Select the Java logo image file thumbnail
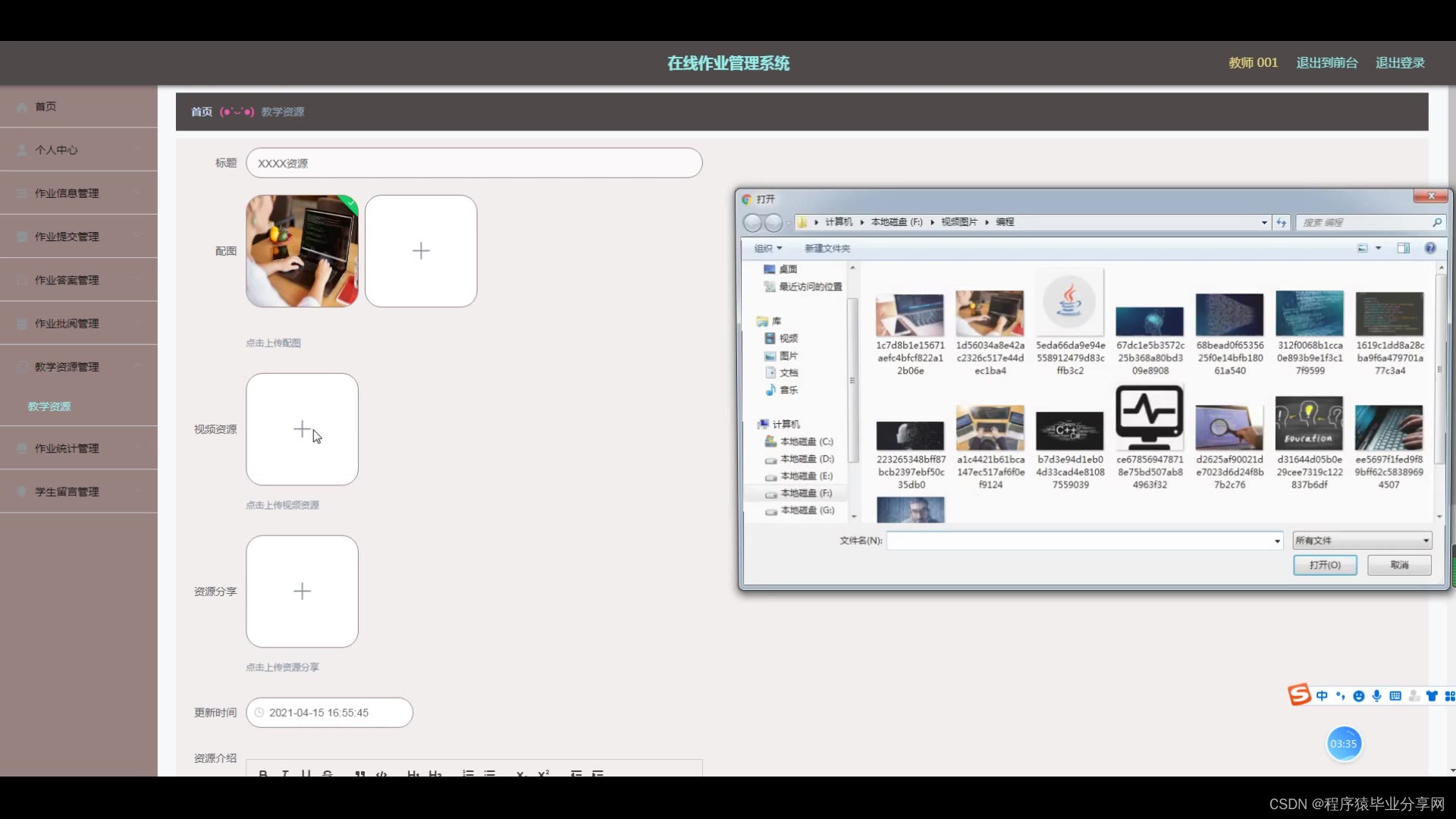Screen dimensions: 1456x819 pos(1070,303)
